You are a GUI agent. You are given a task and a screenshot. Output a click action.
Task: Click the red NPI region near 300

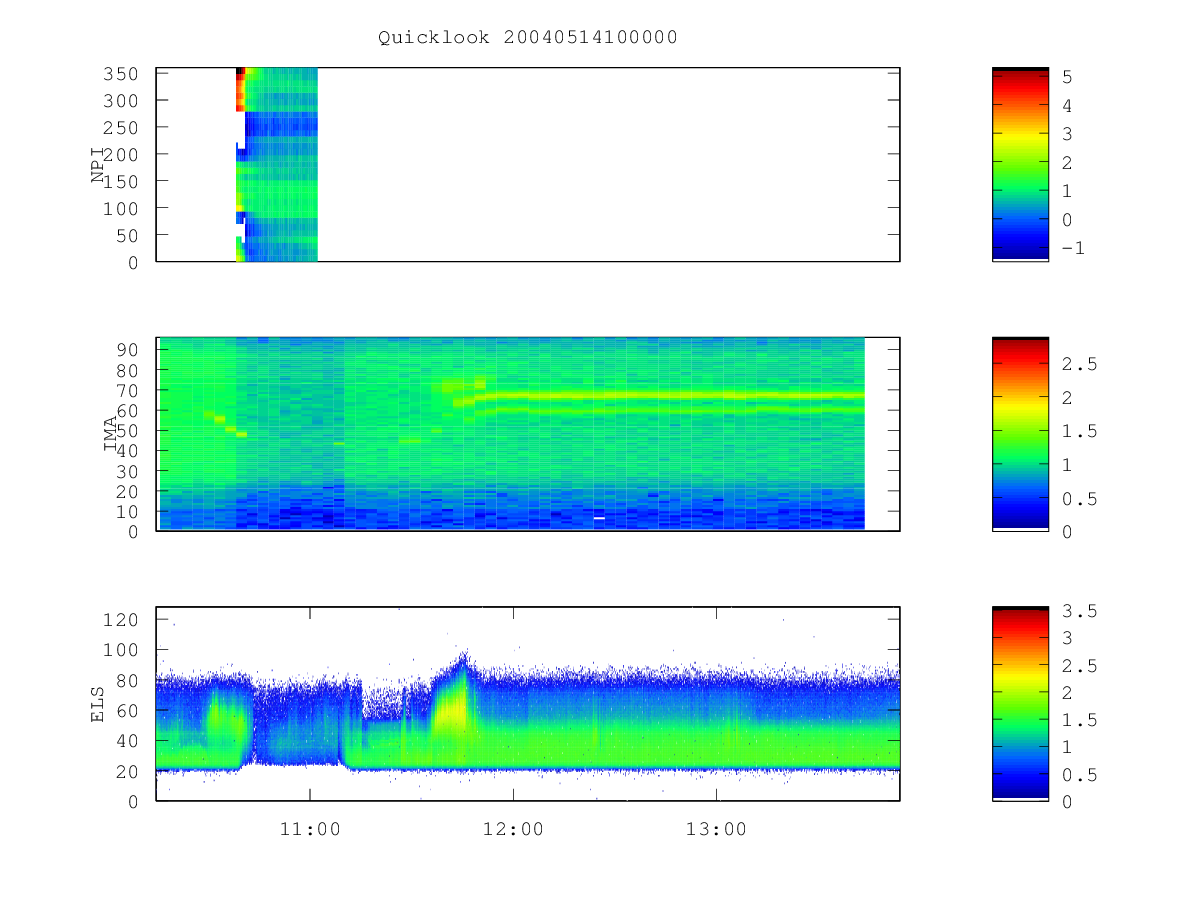240,92
